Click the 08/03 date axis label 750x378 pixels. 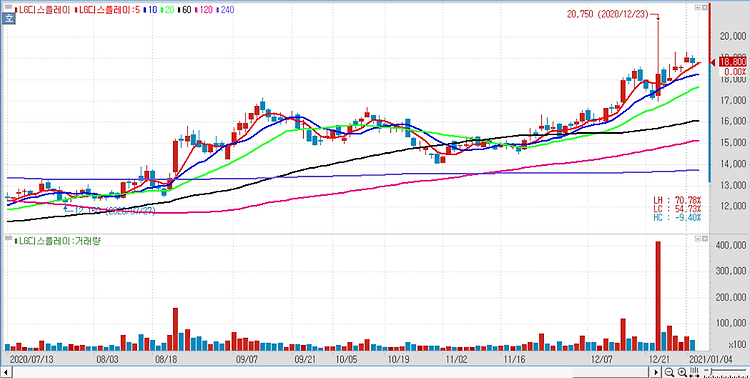tap(107, 359)
